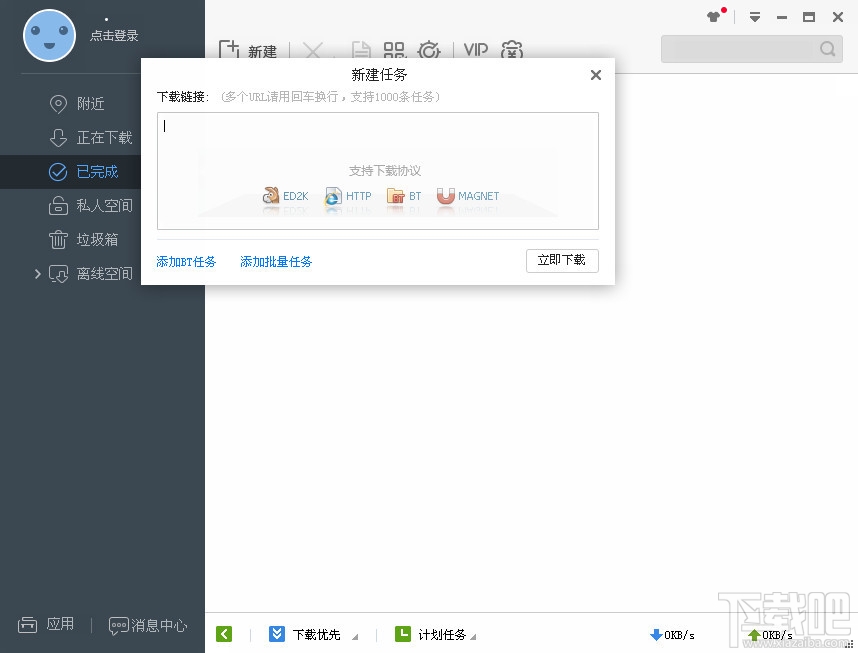Click the 添加BT任务 link
858x653 pixels.
point(186,261)
